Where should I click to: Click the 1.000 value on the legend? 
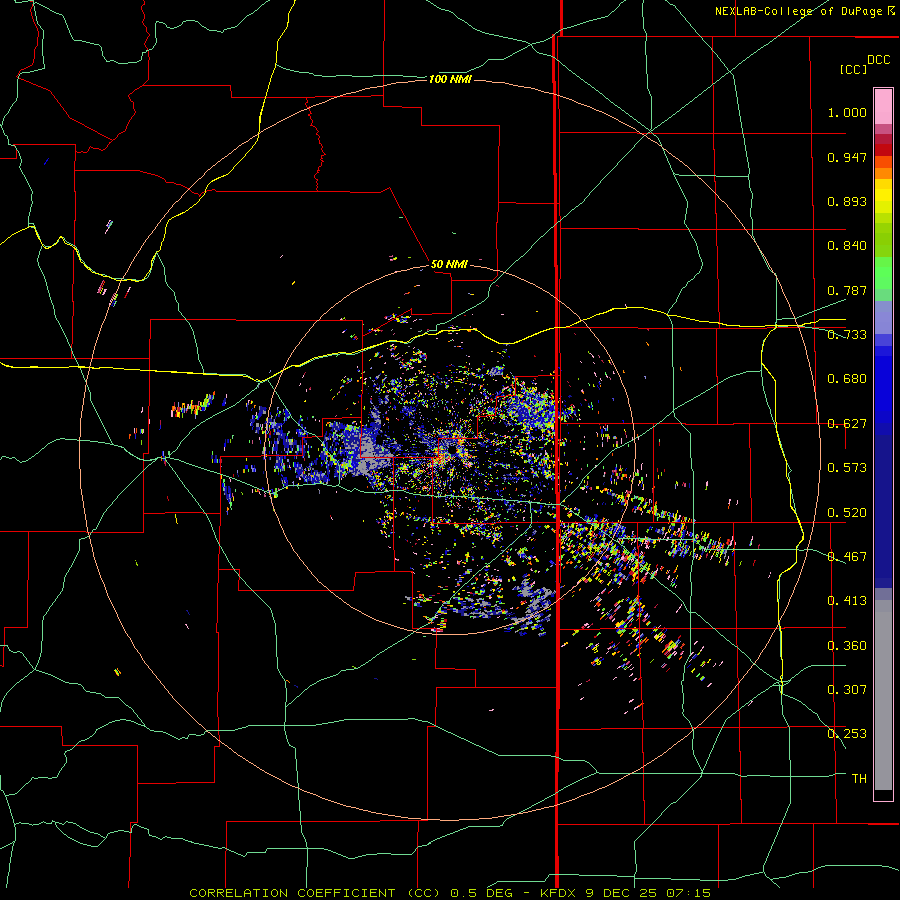[x=847, y=112]
